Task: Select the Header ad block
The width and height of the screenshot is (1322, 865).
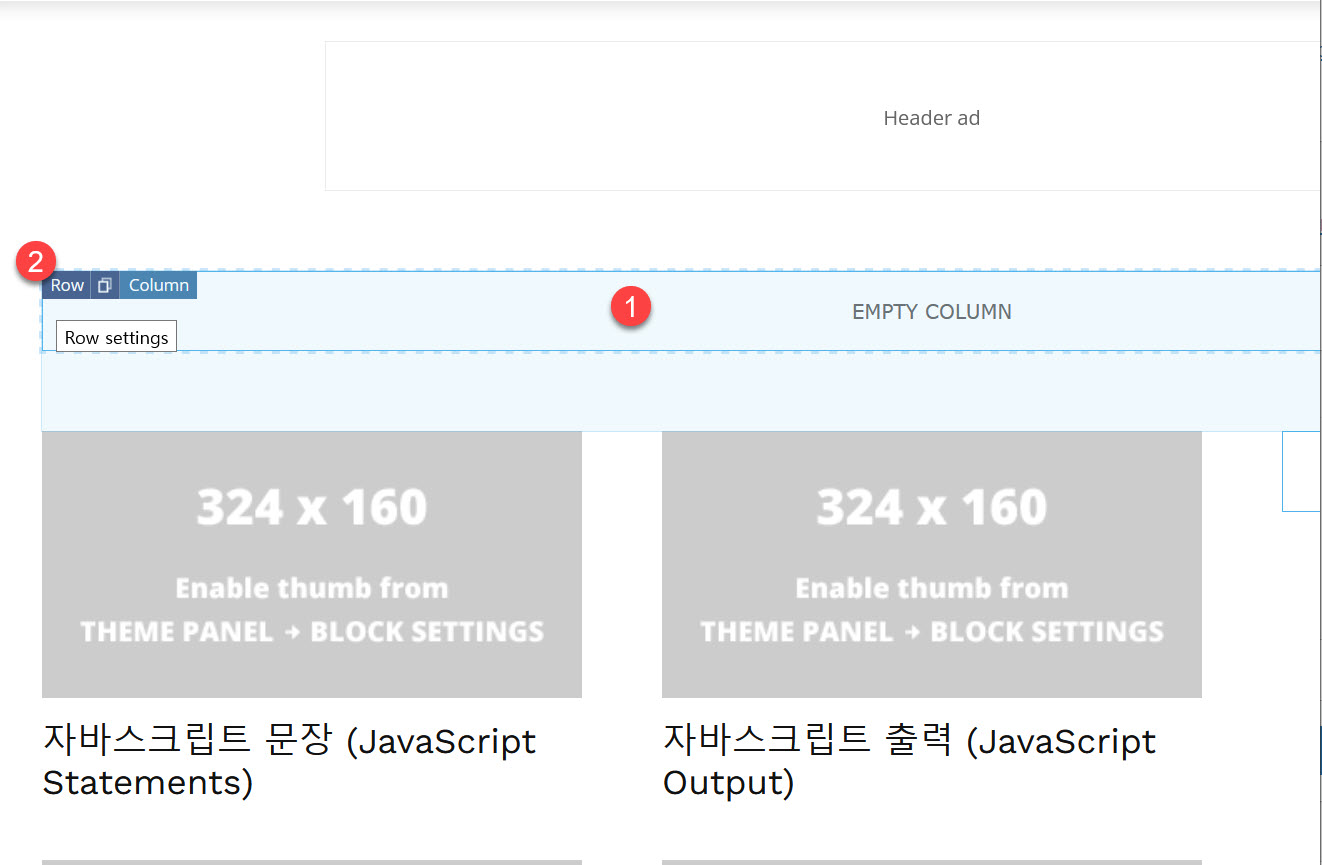Action: (x=823, y=116)
